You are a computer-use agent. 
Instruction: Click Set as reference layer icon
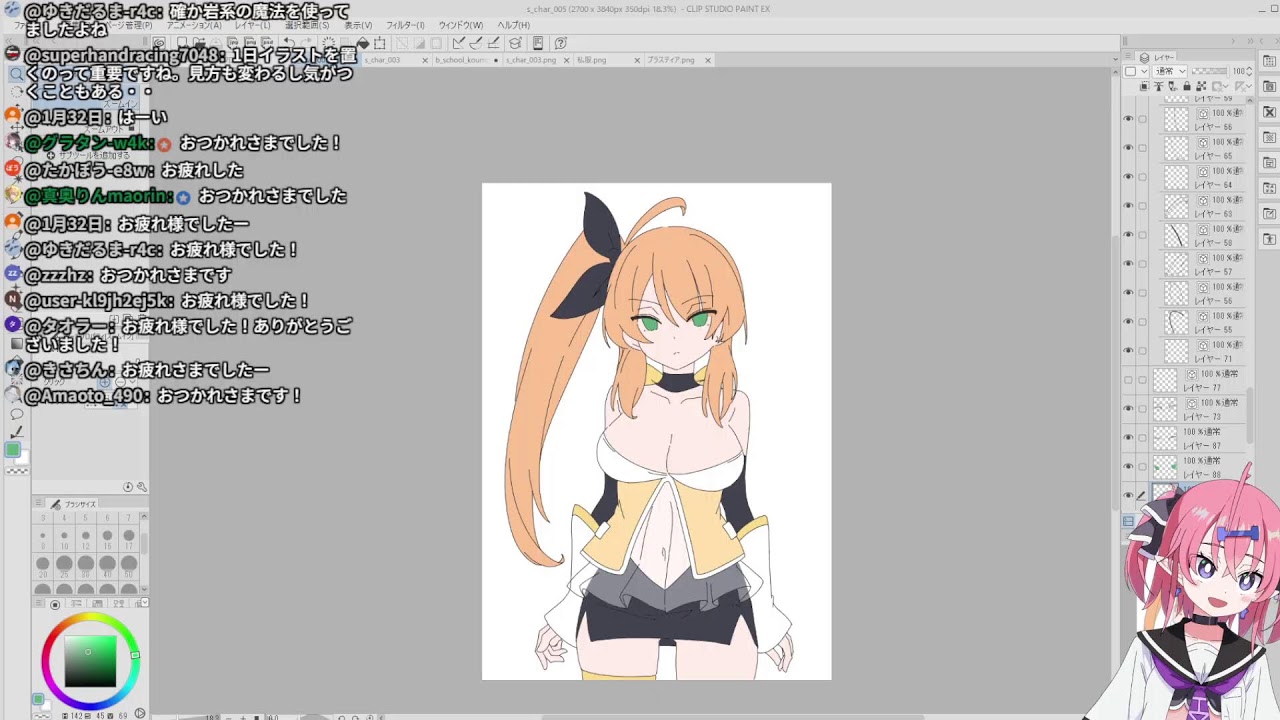[1159, 86]
